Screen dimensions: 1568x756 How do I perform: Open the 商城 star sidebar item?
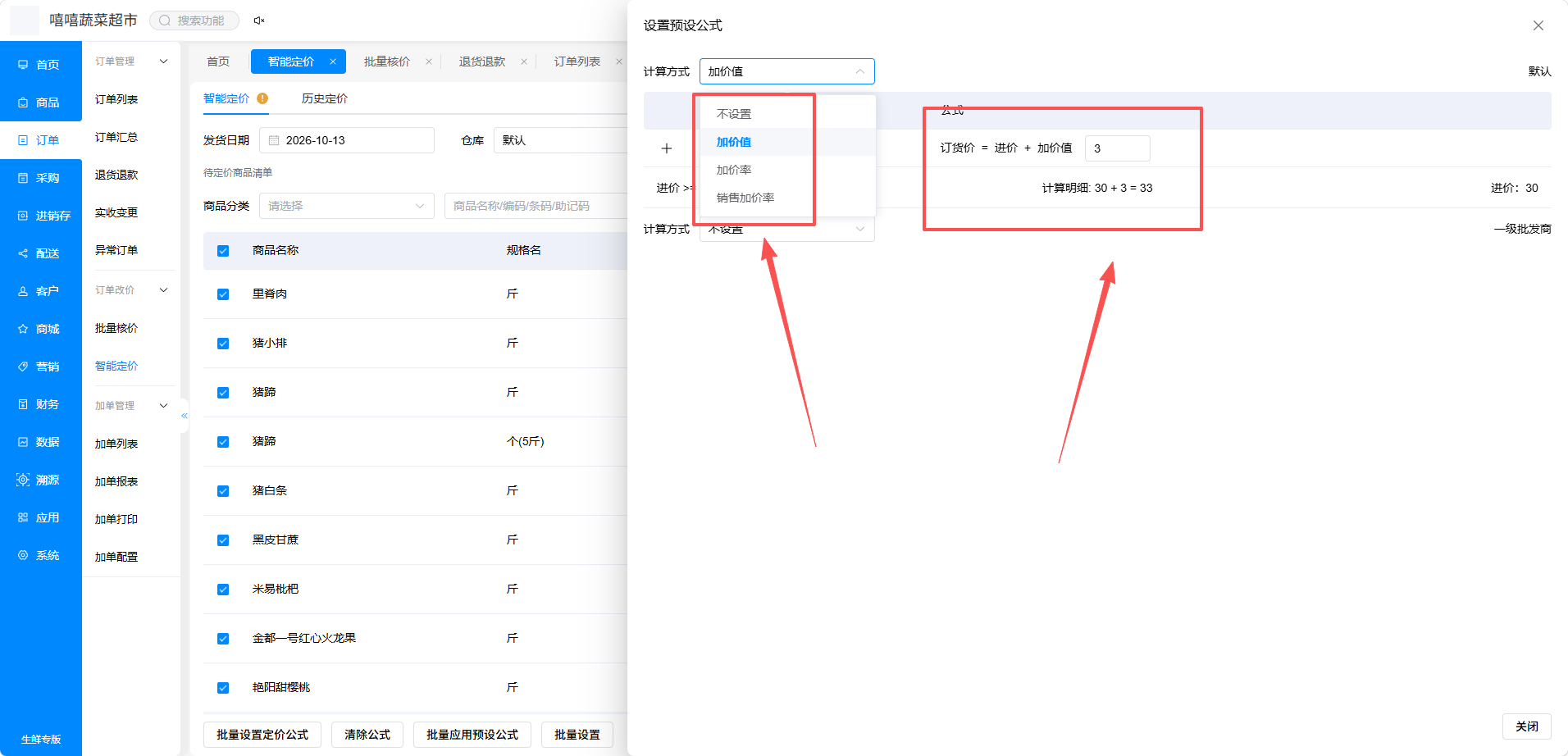[40, 329]
